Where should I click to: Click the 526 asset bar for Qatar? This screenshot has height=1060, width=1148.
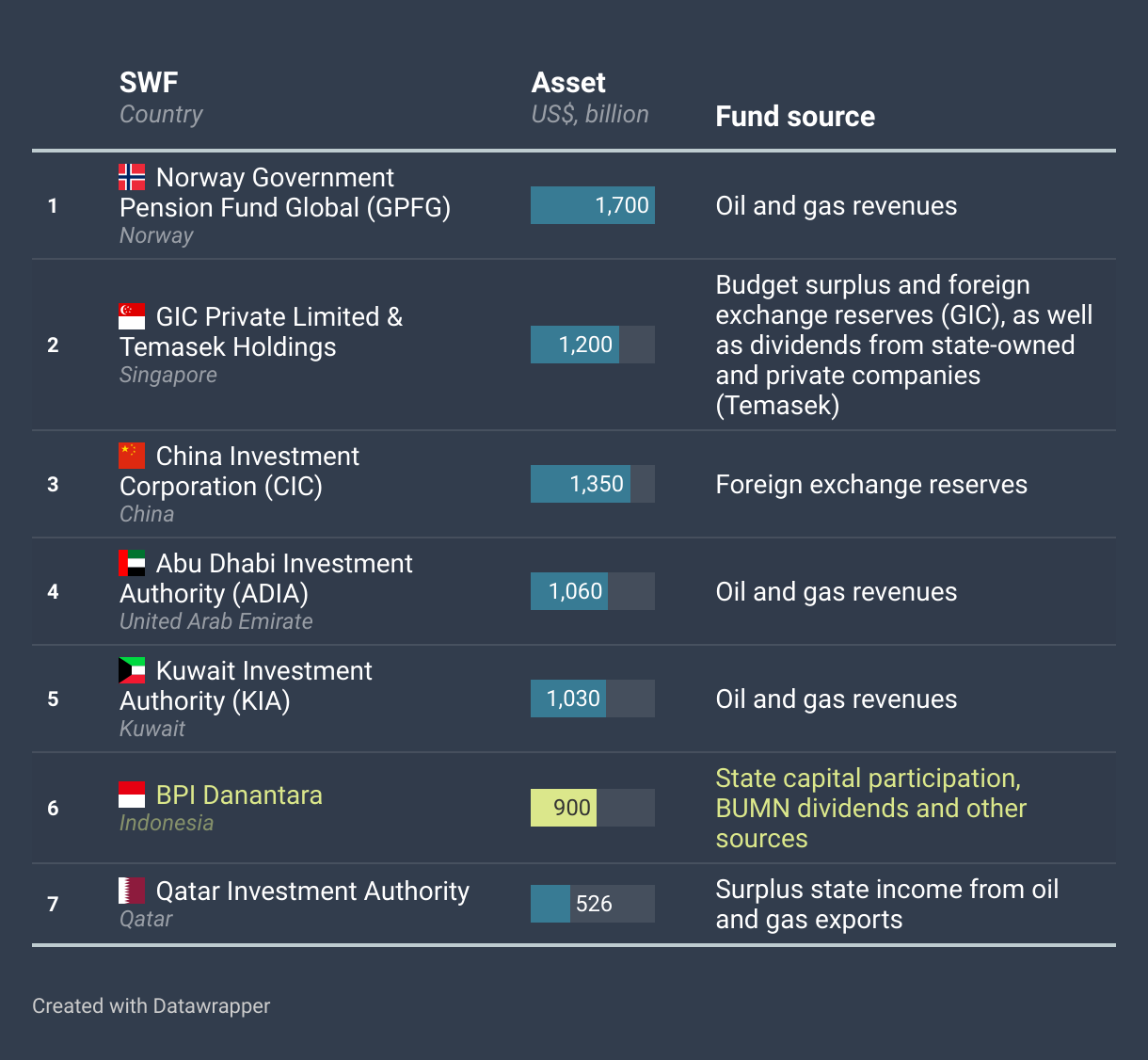pos(550,904)
